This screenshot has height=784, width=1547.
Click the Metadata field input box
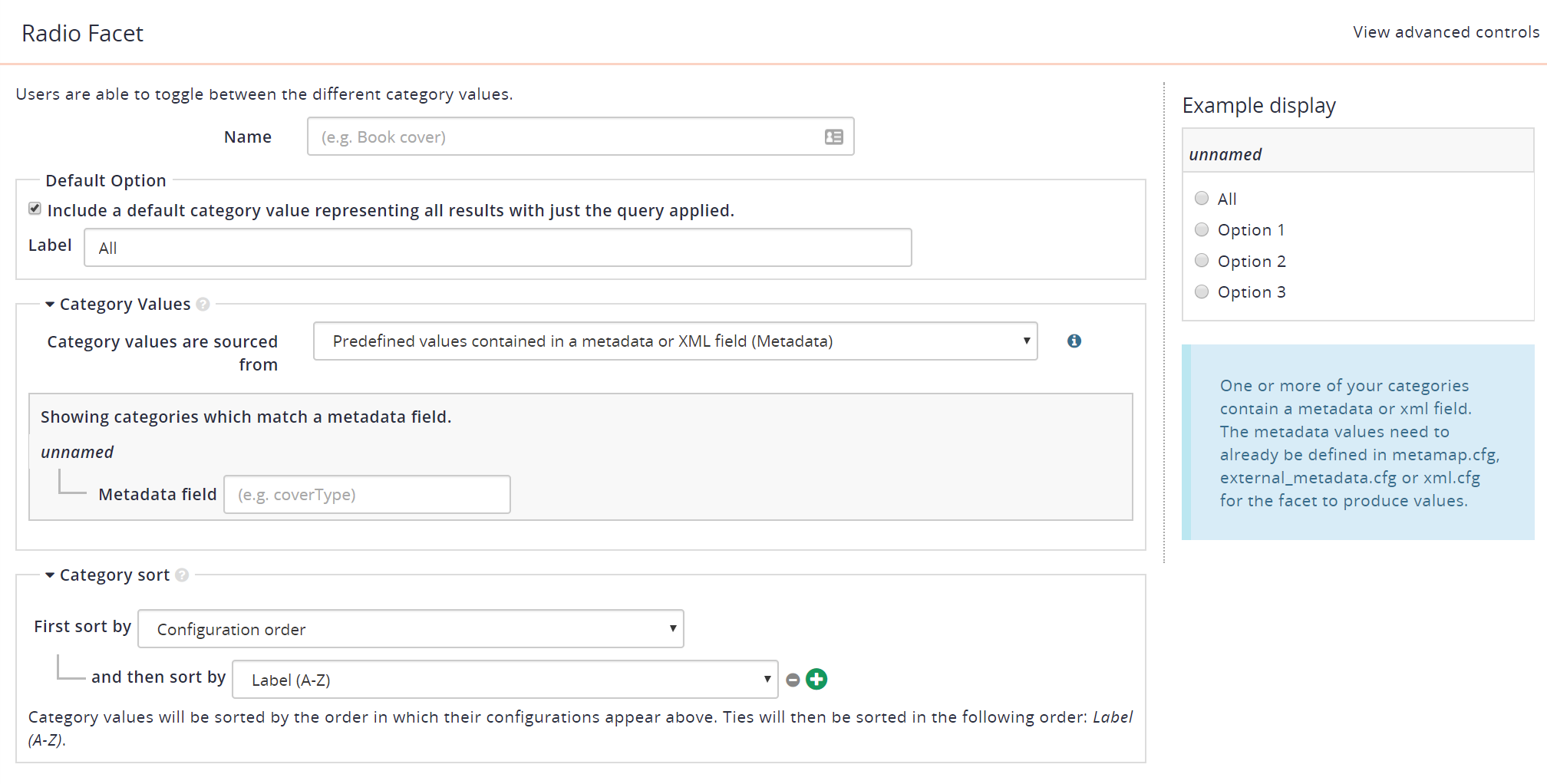[367, 495]
